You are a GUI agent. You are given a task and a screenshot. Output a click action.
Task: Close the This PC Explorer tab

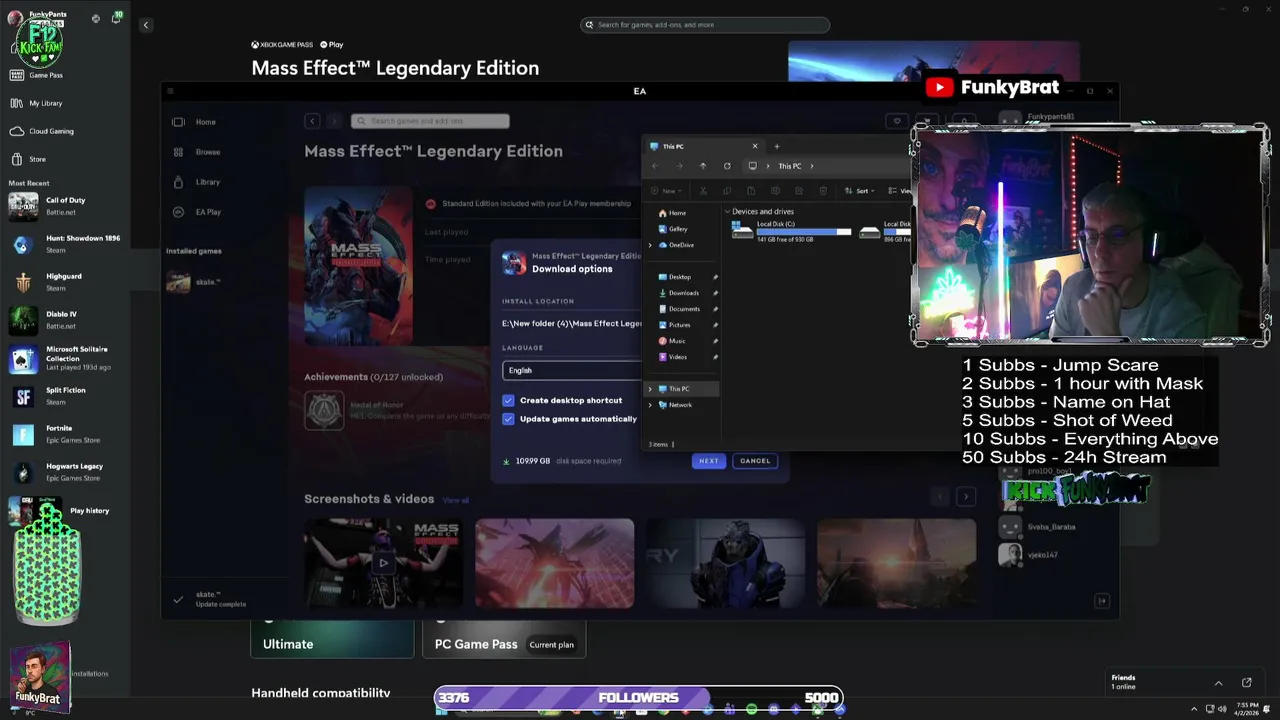tap(755, 146)
